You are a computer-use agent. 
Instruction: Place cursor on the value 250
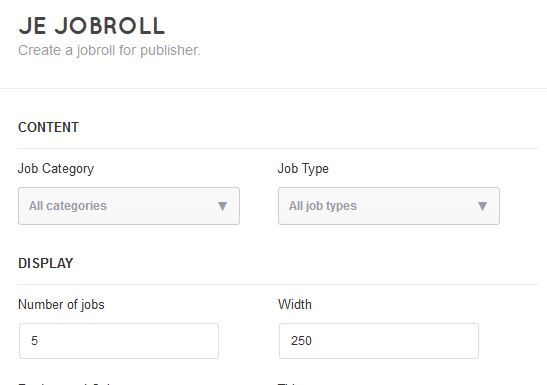click(301, 341)
